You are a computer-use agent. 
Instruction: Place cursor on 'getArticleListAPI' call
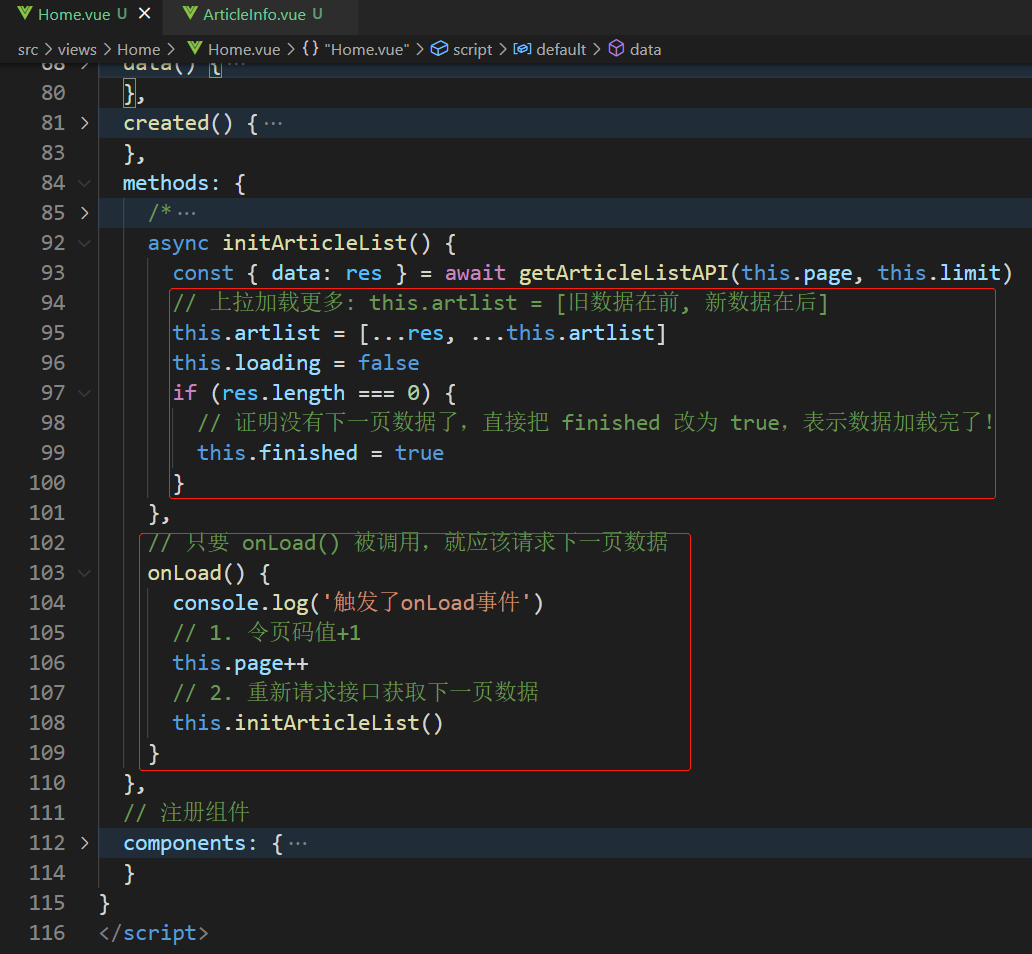click(x=624, y=273)
